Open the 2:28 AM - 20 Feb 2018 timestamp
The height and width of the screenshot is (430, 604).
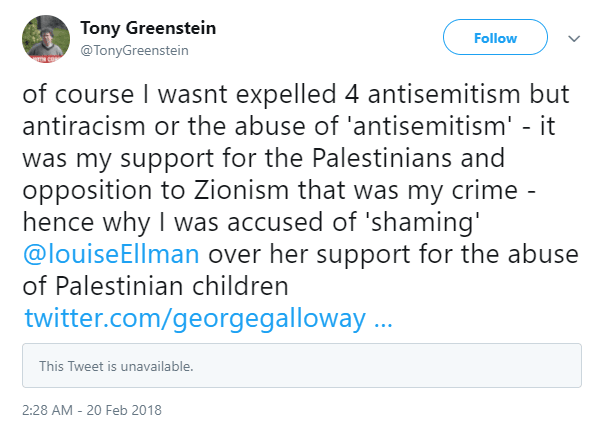(x=92, y=410)
